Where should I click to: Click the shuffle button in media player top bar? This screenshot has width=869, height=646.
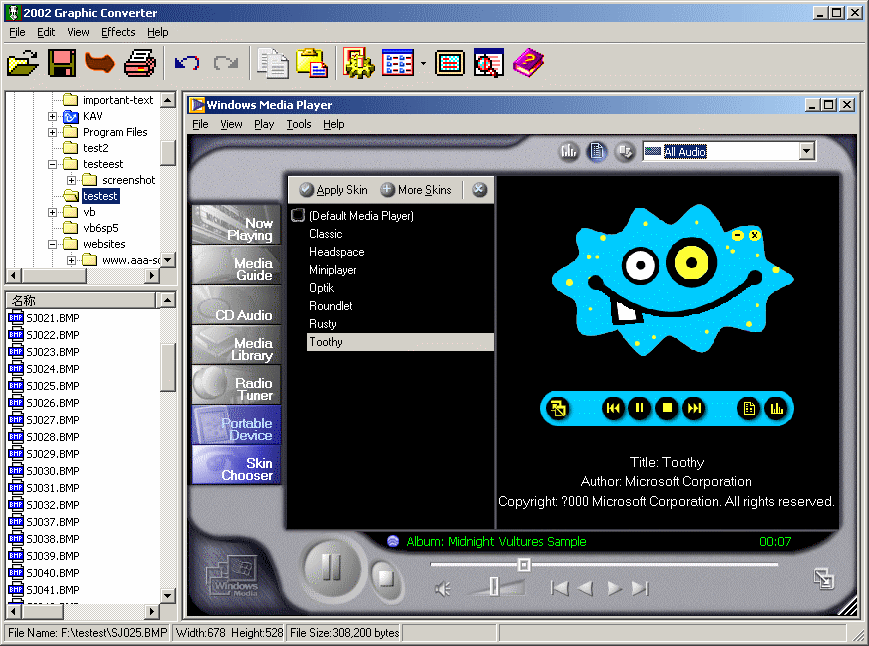click(625, 151)
